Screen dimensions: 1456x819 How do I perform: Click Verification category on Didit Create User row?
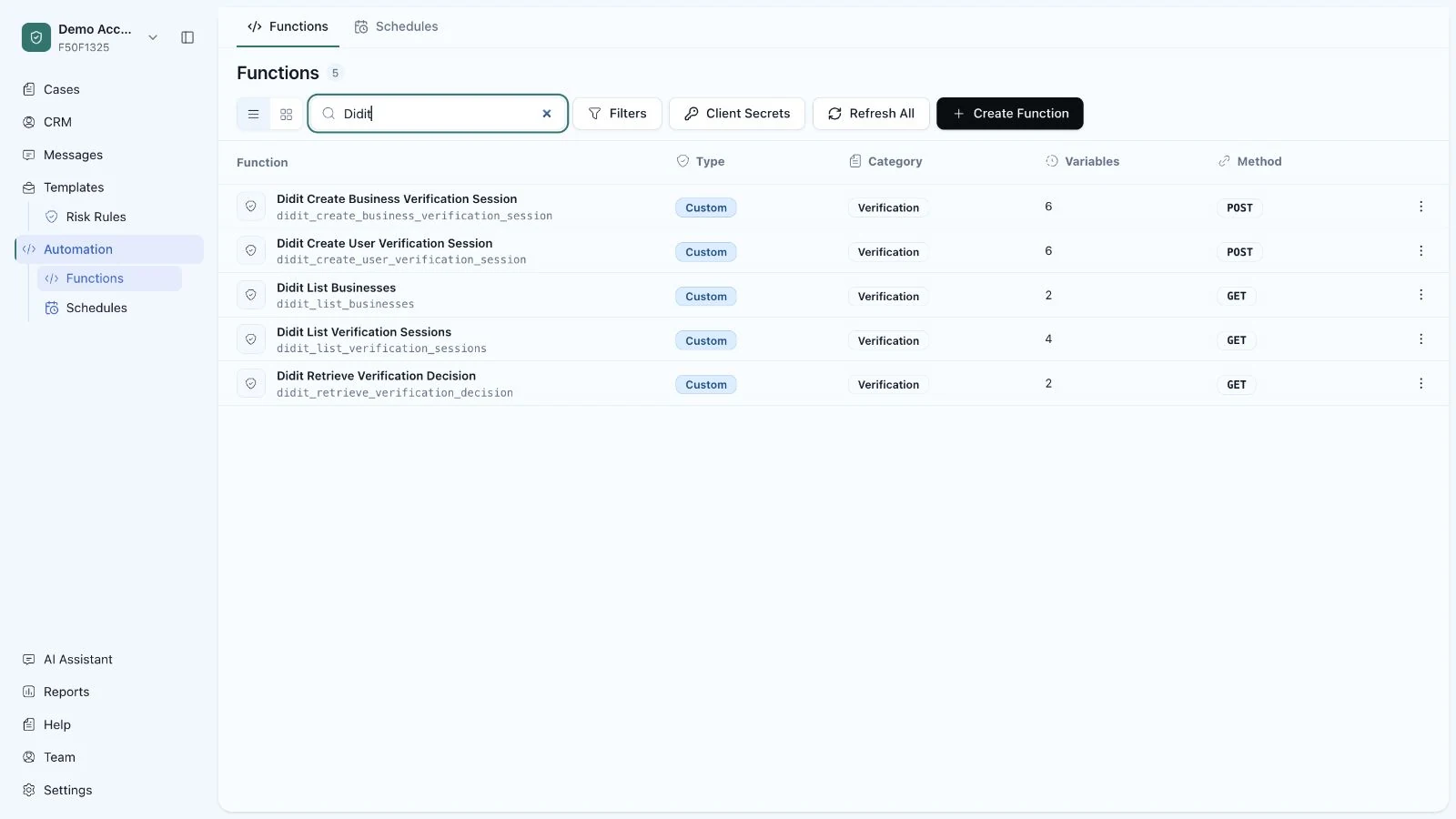coord(888,252)
